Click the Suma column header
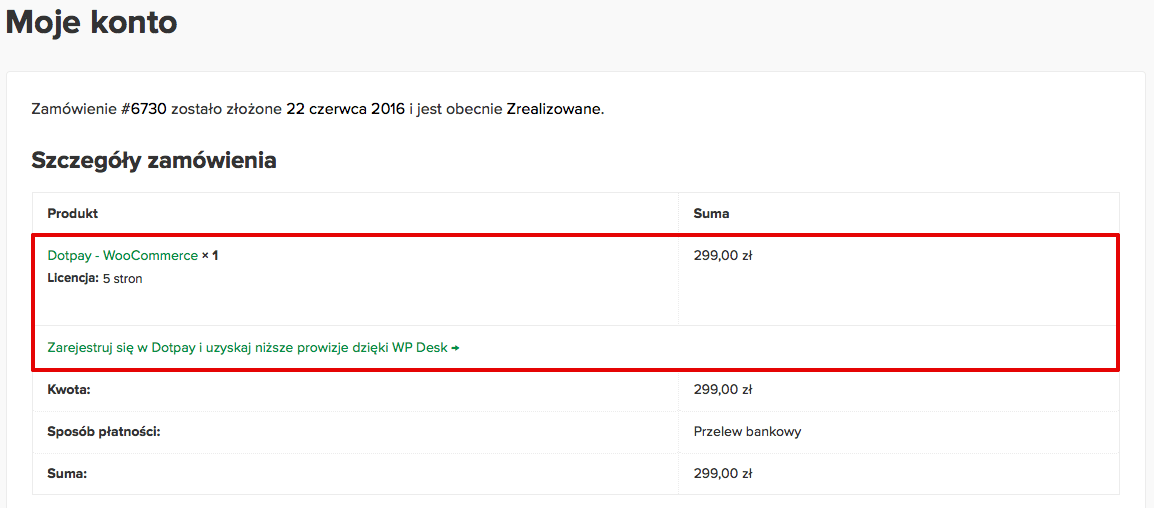 coord(712,214)
